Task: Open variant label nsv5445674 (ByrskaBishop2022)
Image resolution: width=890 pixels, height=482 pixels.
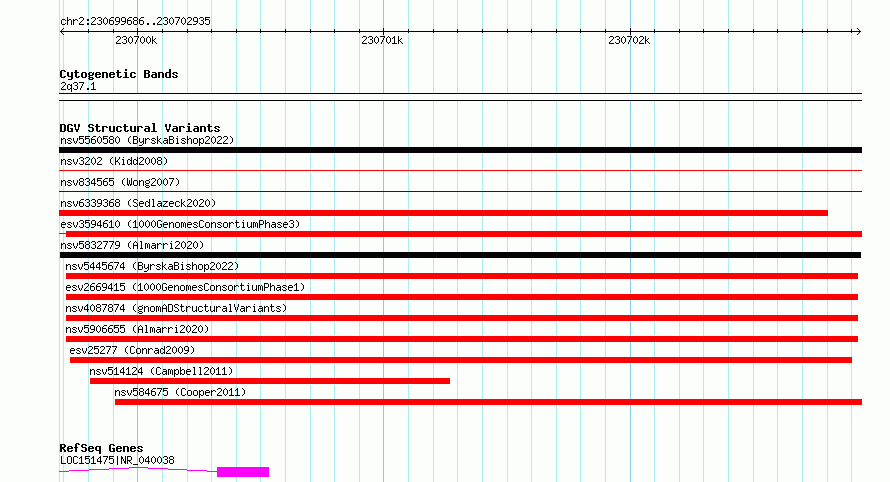Action: [152, 266]
